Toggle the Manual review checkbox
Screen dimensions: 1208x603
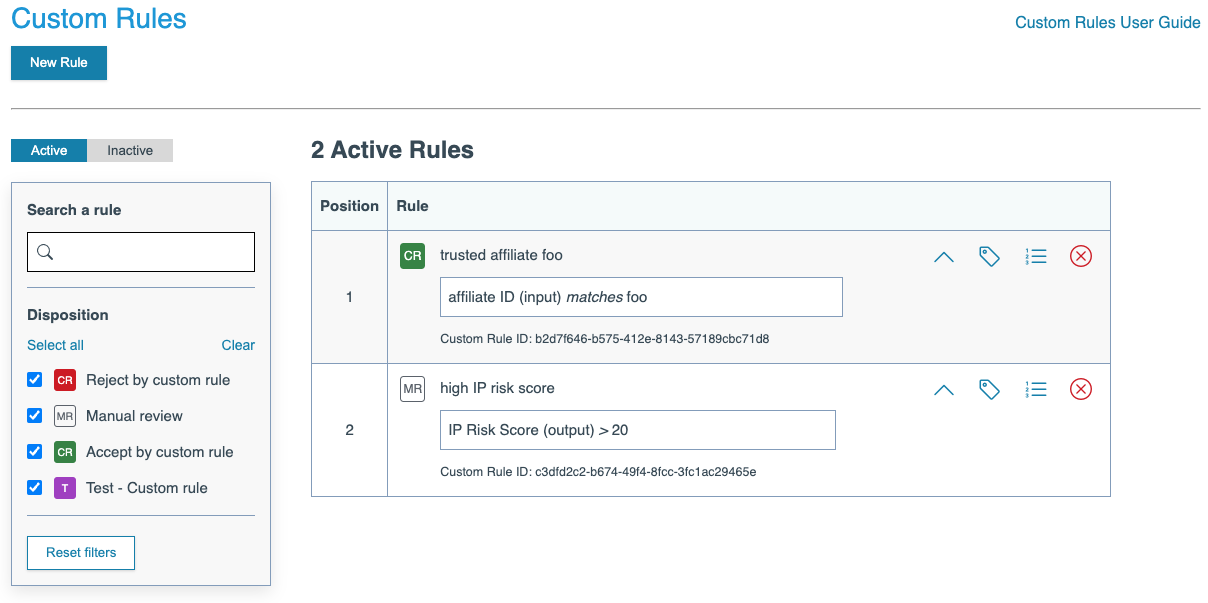[x=35, y=416]
